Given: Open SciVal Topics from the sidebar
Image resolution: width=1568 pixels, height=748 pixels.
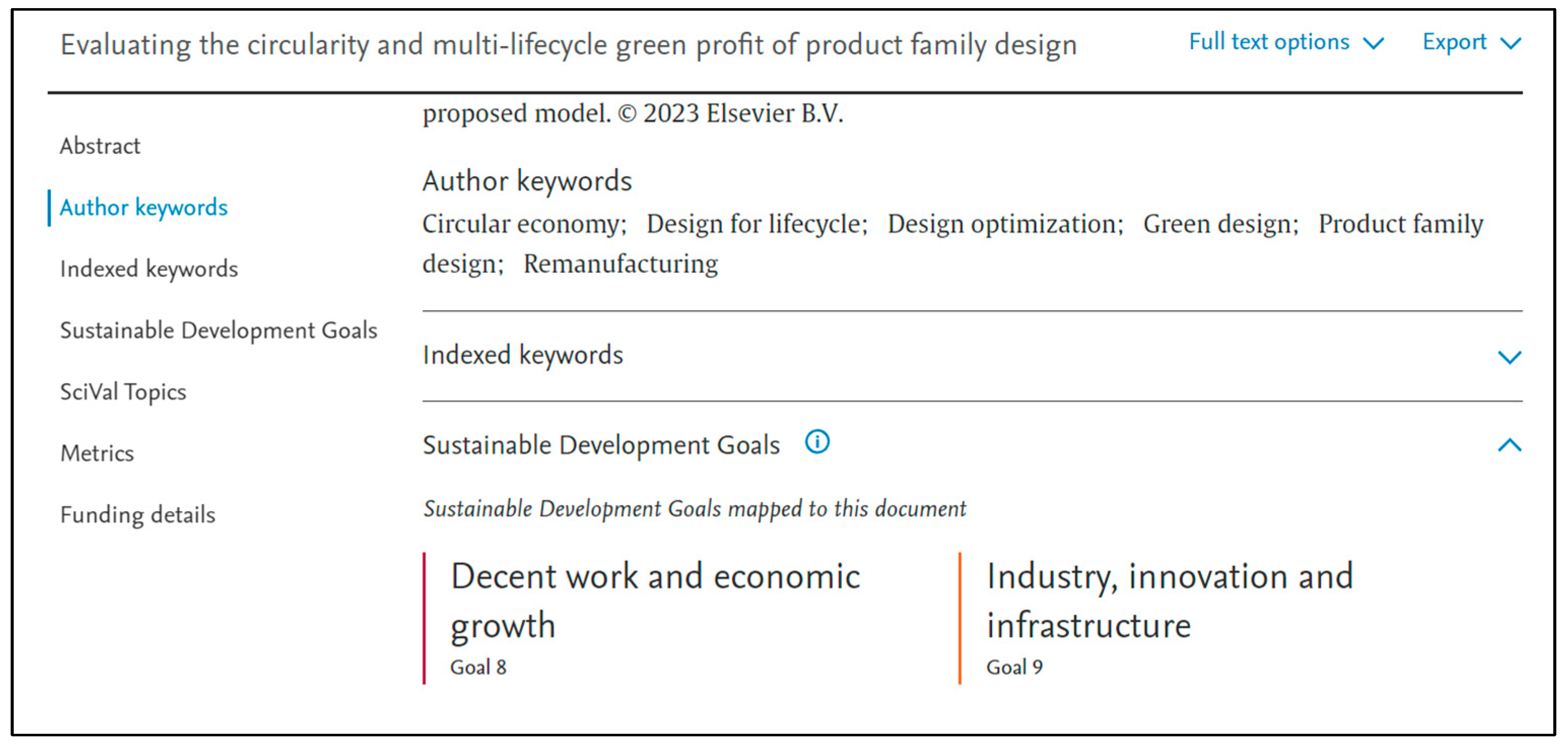Looking at the screenshot, I should (123, 392).
